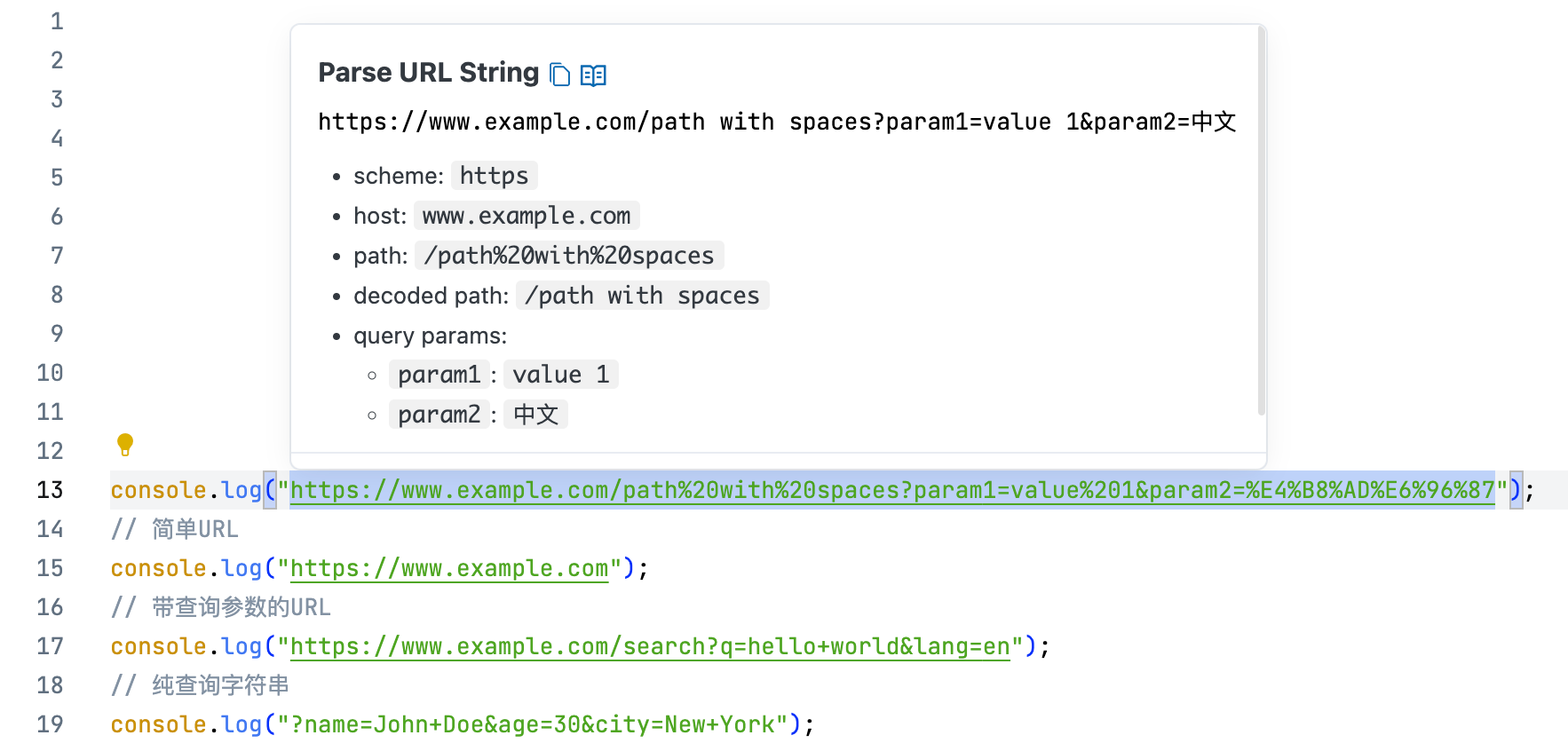Click console on line 13
1568x751 pixels.
pyautogui.click(x=159, y=490)
